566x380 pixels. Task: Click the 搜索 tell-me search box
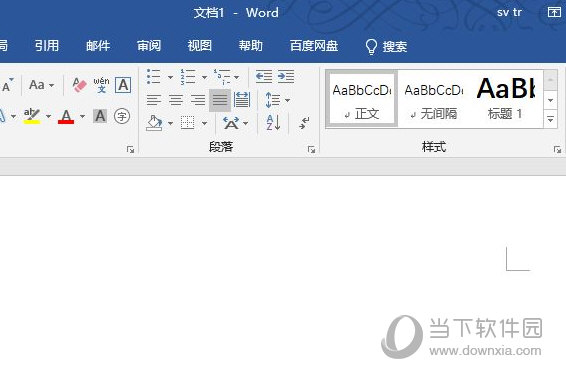(x=386, y=47)
